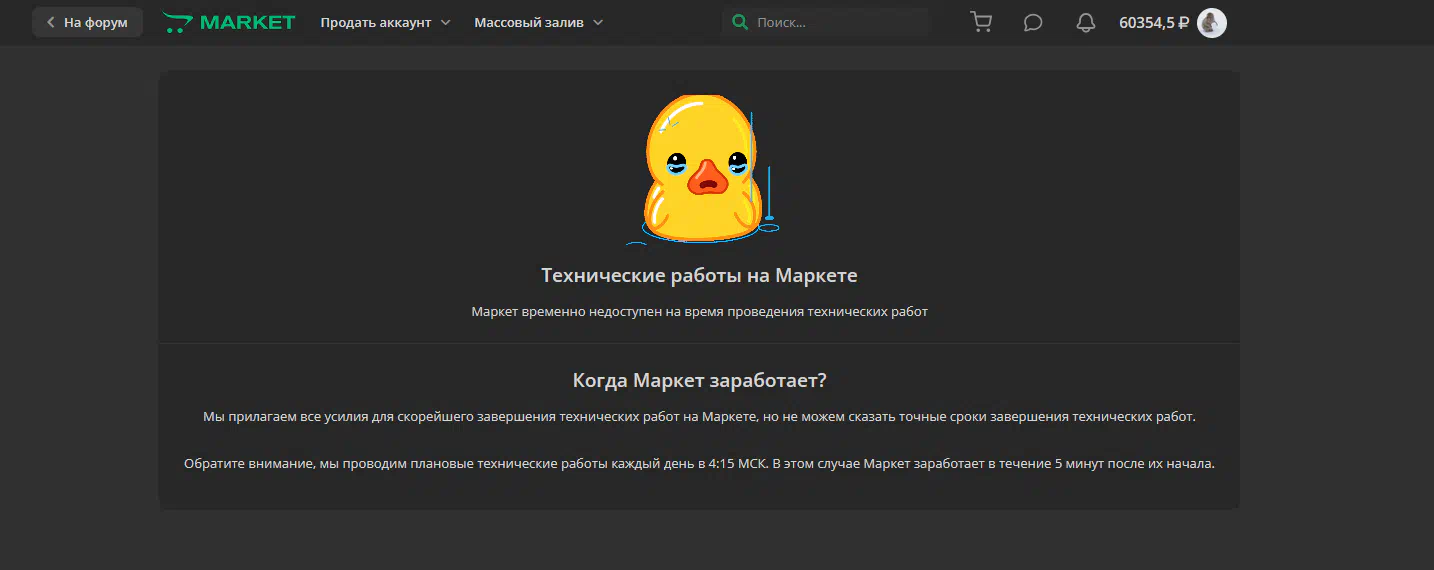Click the paragraph starting "Обратите внимание"
The image size is (1434, 570).
pos(699,464)
